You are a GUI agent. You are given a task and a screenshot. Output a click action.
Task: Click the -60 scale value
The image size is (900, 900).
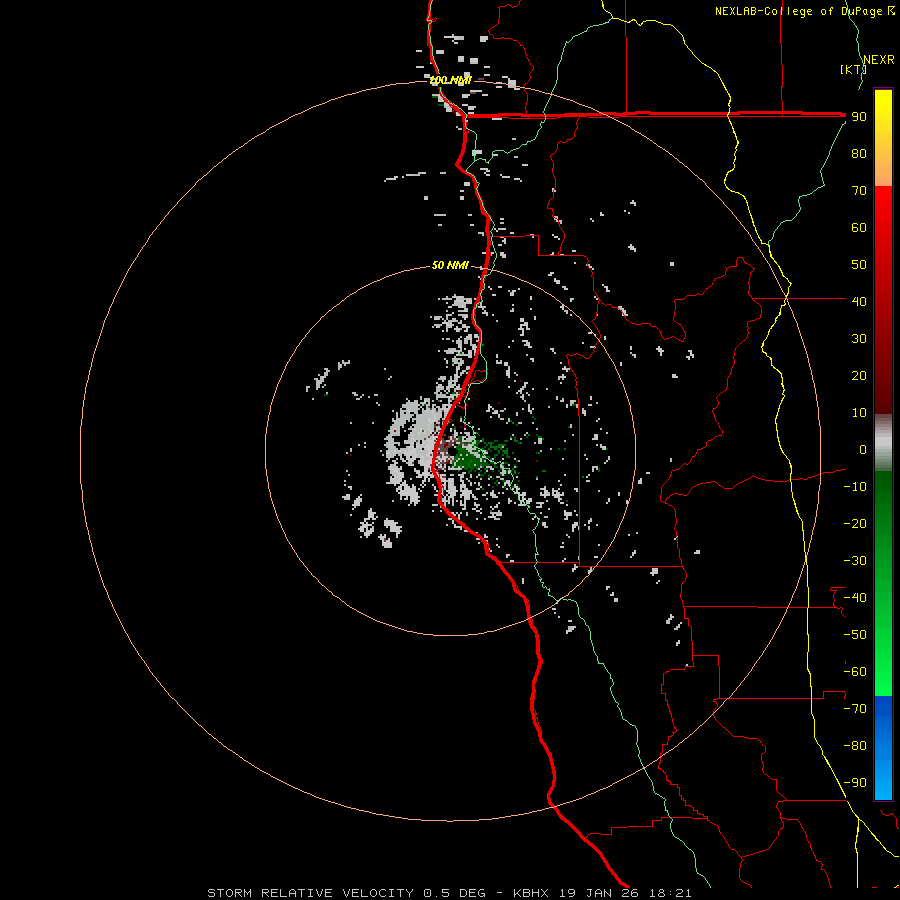click(x=855, y=672)
